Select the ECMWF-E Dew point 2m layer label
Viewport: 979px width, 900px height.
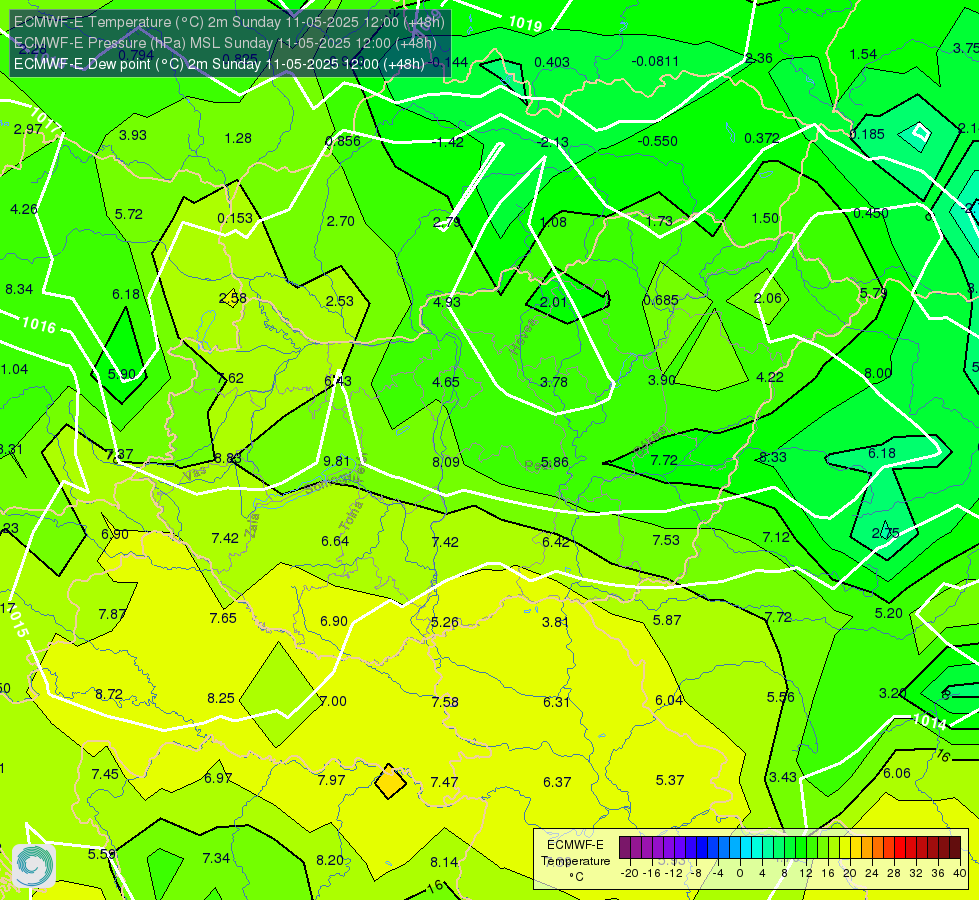[219, 64]
